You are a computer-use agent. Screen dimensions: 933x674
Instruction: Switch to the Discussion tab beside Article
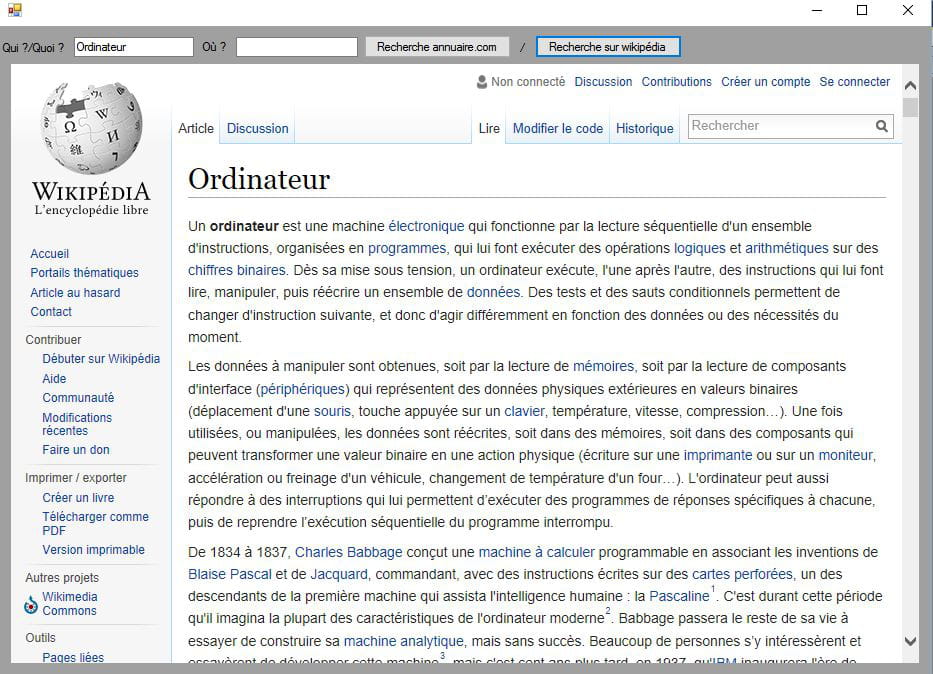[x=257, y=128]
